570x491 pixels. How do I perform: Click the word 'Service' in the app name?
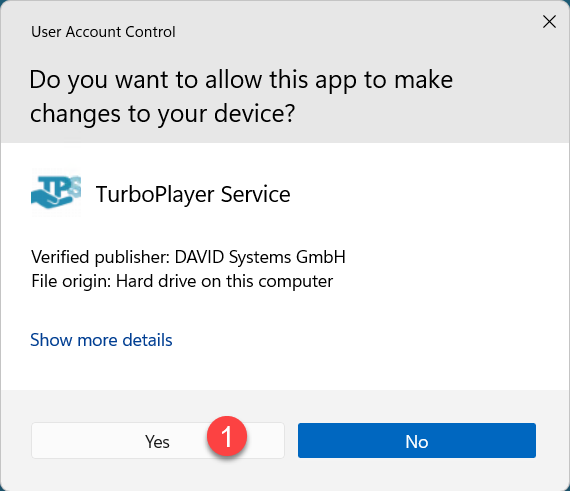pyautogui.click(x=256, y=194)
